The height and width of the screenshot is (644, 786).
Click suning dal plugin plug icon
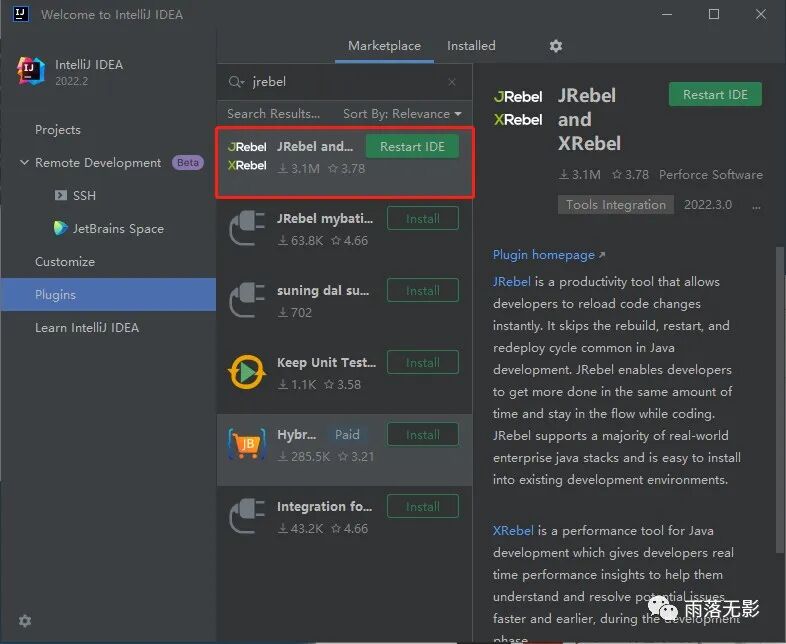[247, 300]
